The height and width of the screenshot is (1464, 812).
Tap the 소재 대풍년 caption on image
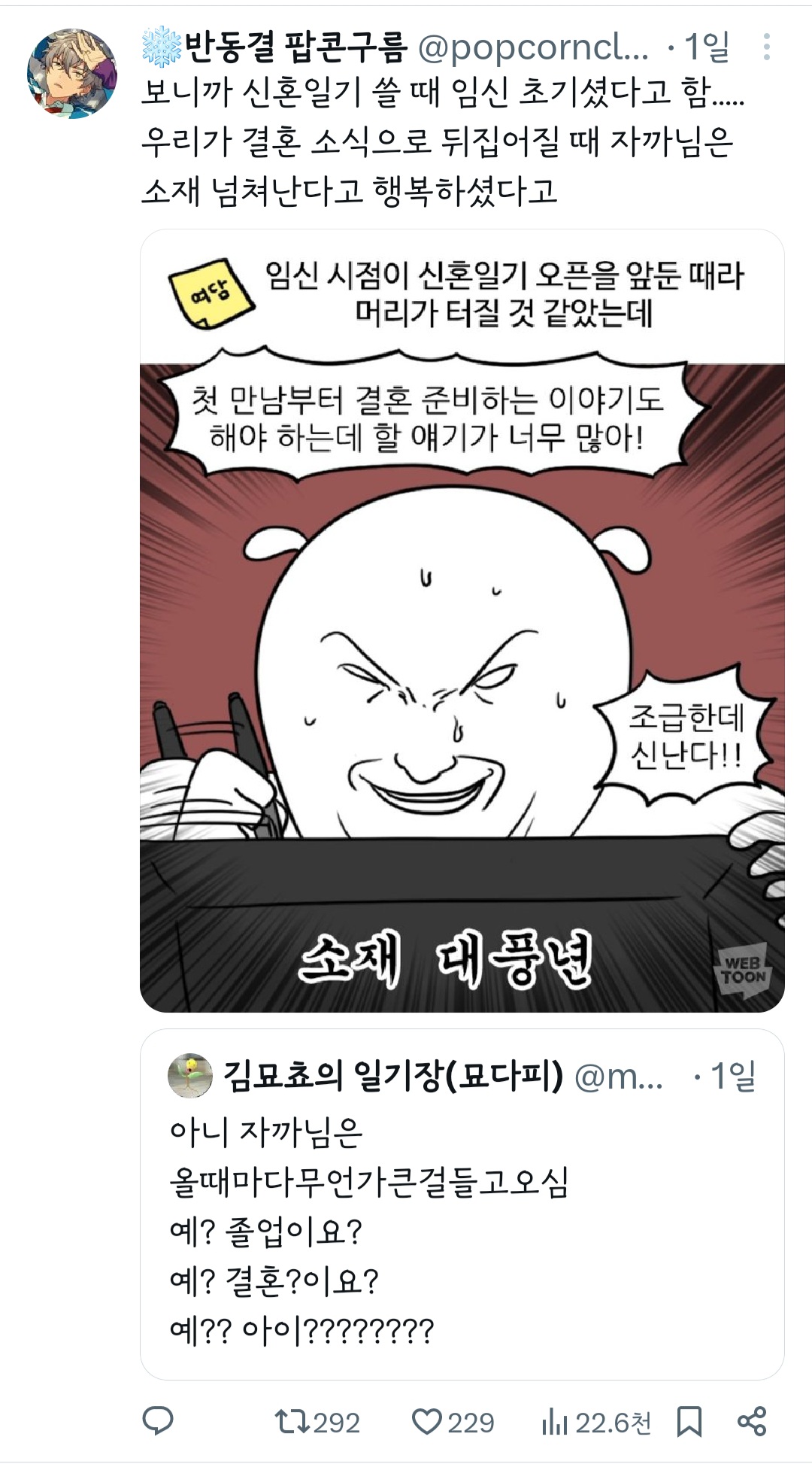coord(445,959)
